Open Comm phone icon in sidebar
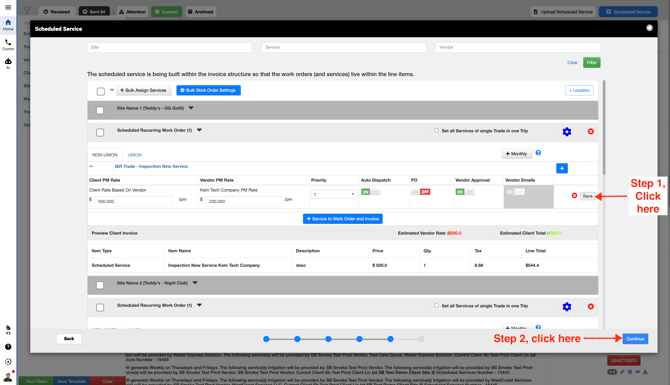This screenshot has height=385, width=670. [x=8, y=44]
